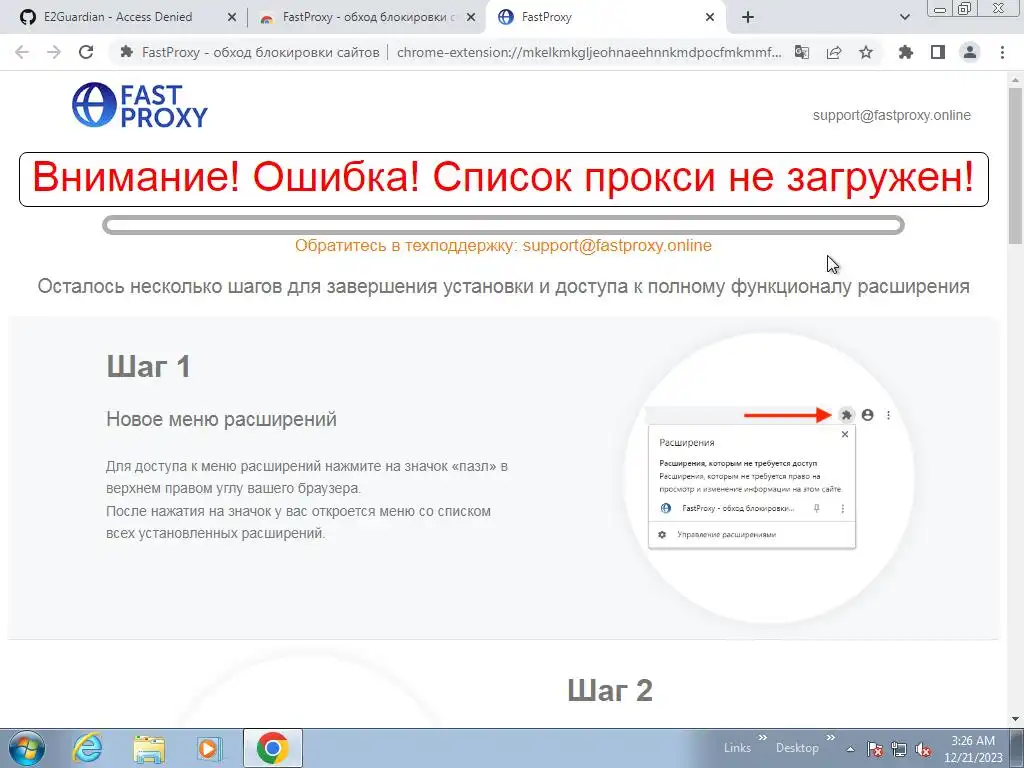
Task: Click the Новое меню расширений subtitle
Action: pos(221,419)
